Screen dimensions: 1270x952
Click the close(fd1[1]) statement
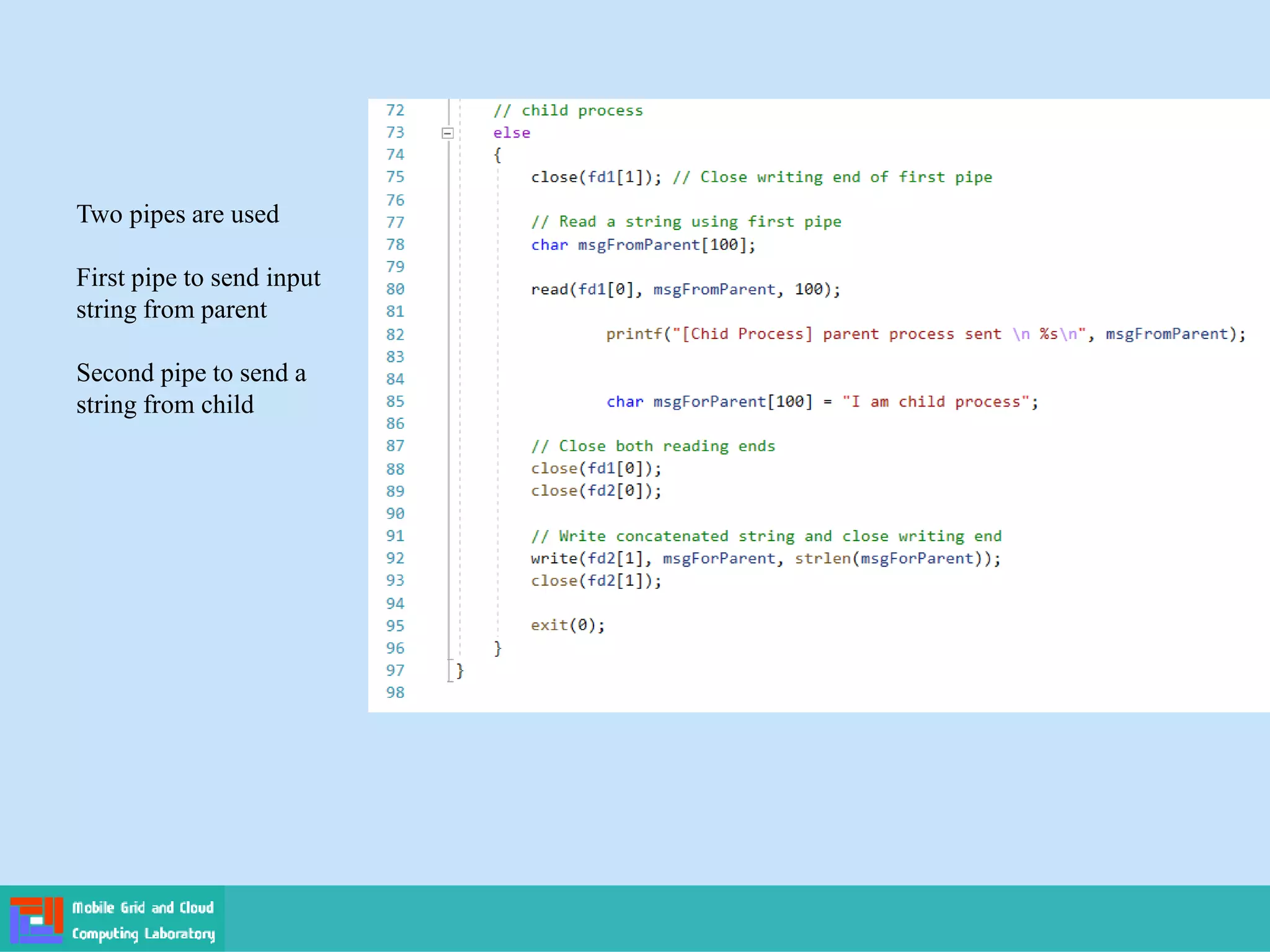[596, 177]
